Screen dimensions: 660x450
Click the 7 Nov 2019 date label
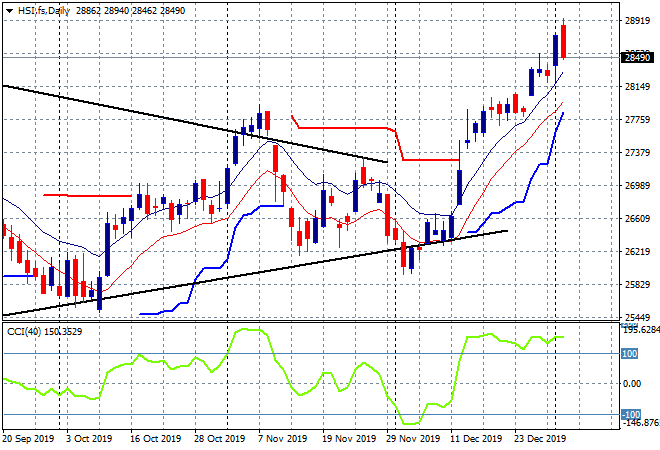282,439
